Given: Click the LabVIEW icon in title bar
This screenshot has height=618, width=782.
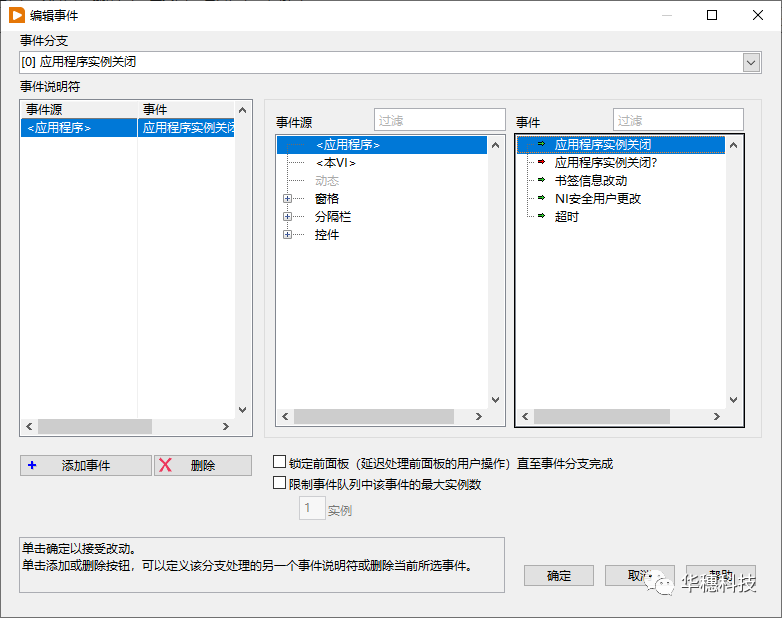Looking at the screenshot, I should 16,15.
